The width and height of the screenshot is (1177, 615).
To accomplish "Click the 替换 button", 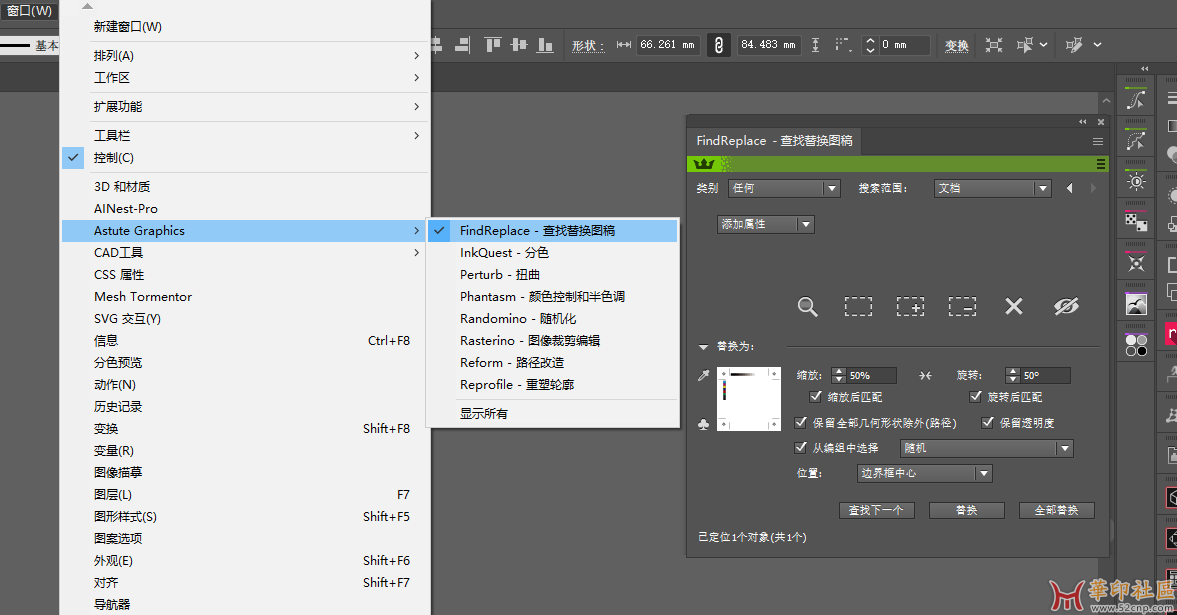I will (x=966, y=510).
